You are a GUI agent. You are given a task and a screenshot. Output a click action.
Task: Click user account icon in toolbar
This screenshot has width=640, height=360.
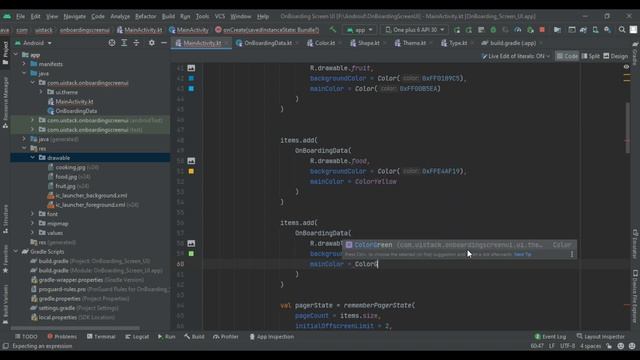click(x=633, y=30)
